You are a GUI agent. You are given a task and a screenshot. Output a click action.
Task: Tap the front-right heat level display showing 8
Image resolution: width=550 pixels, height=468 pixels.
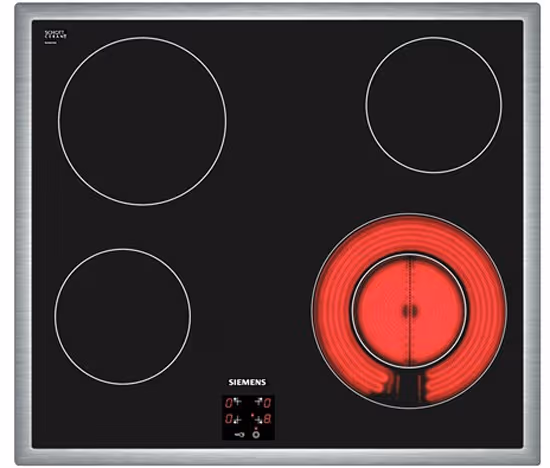[x=267, y=419]
